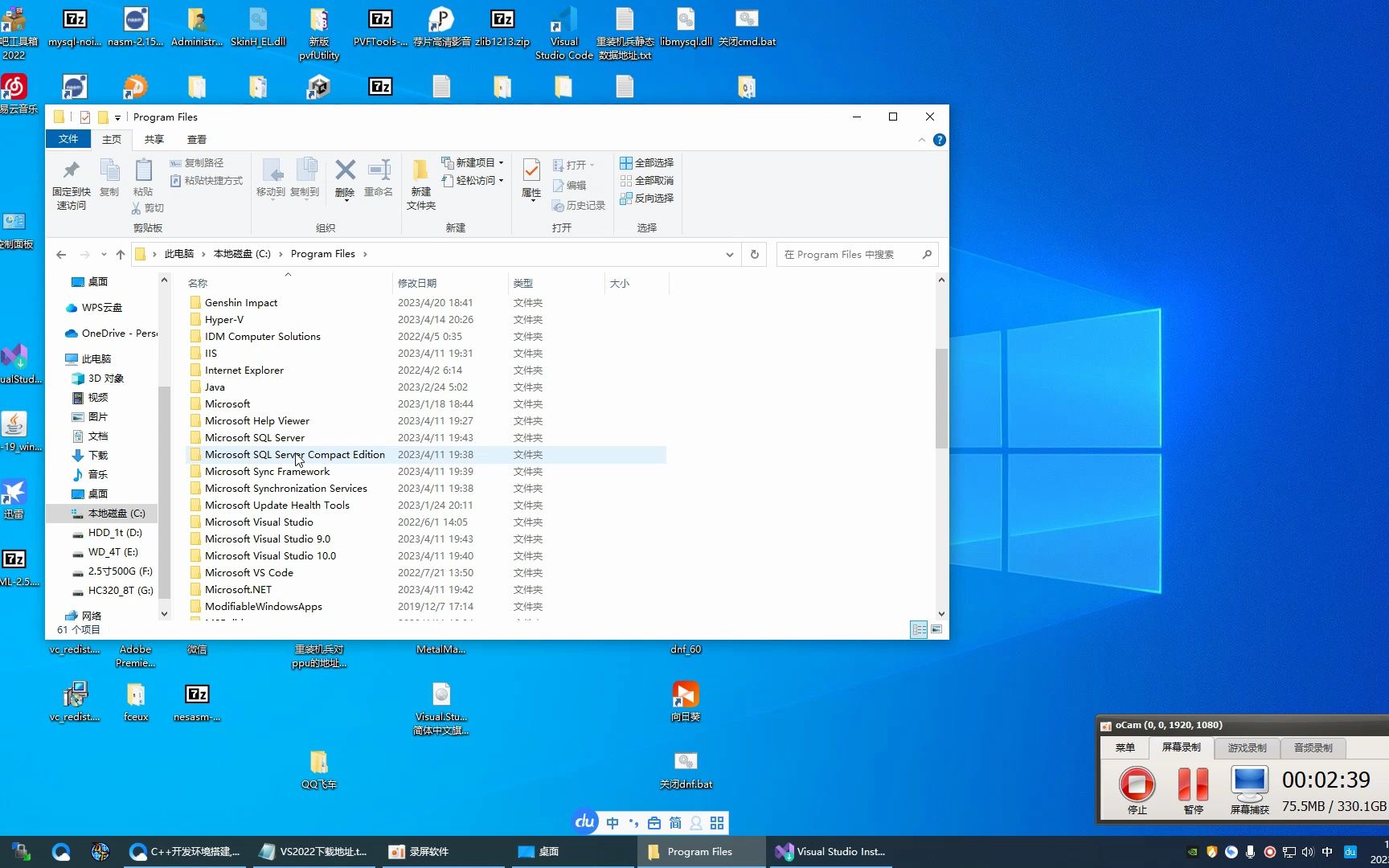
Task: Select Microsoft VS Code folder
Action: click(x=248, y=573)
